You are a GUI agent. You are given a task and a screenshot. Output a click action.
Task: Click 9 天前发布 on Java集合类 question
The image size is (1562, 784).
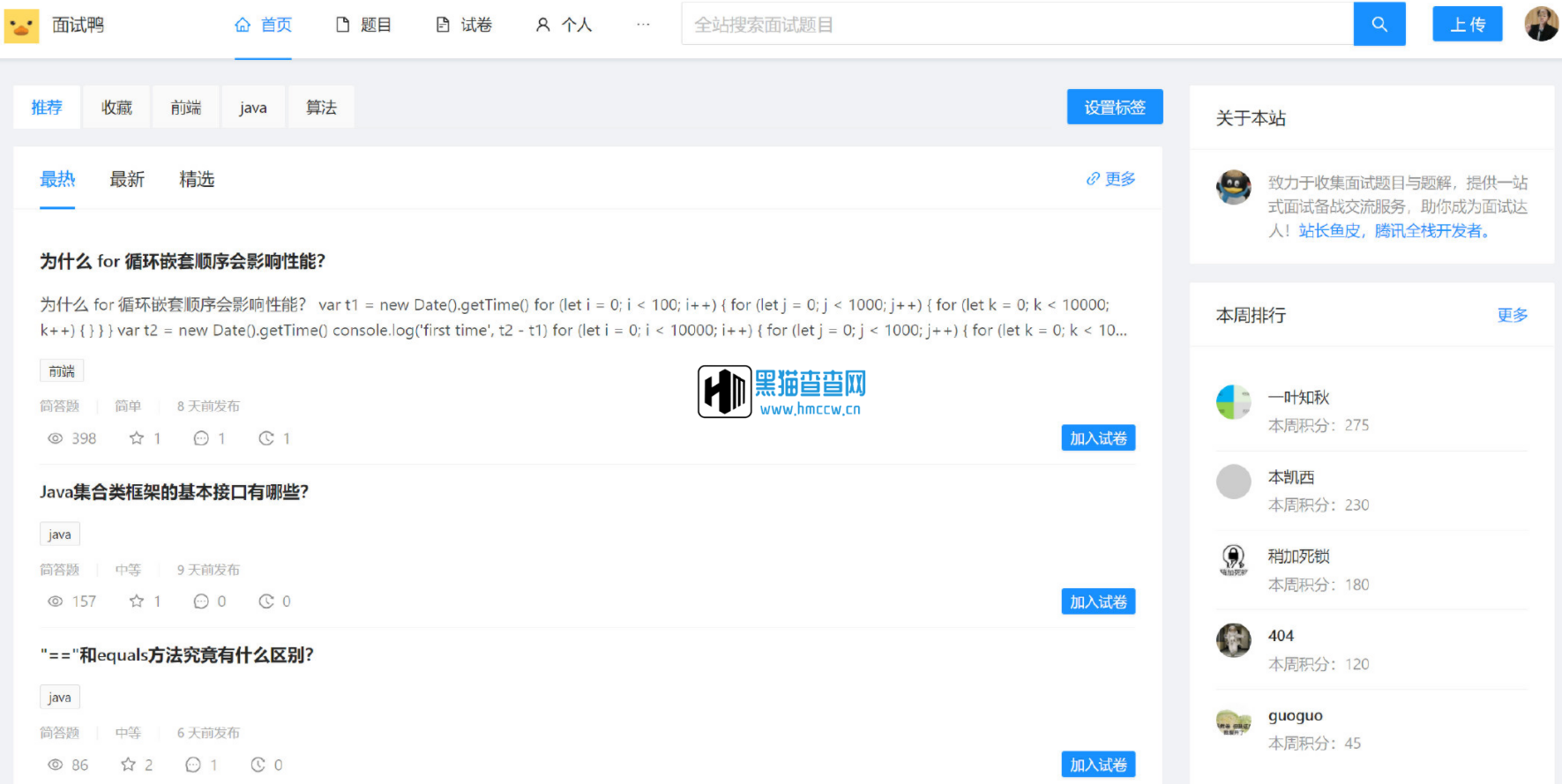click(x=208, y=570)
